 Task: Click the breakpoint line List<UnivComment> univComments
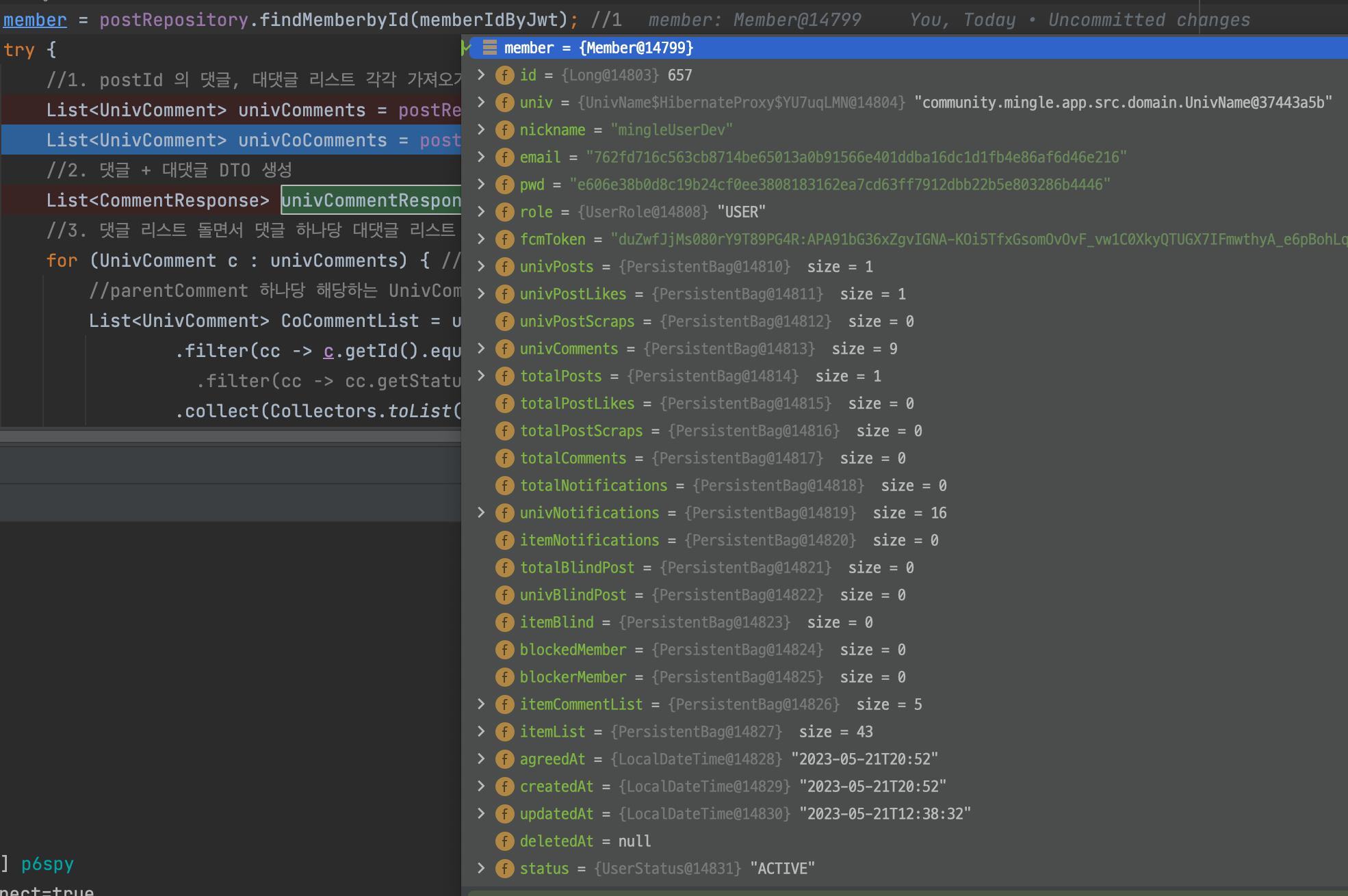coord(231,110)
